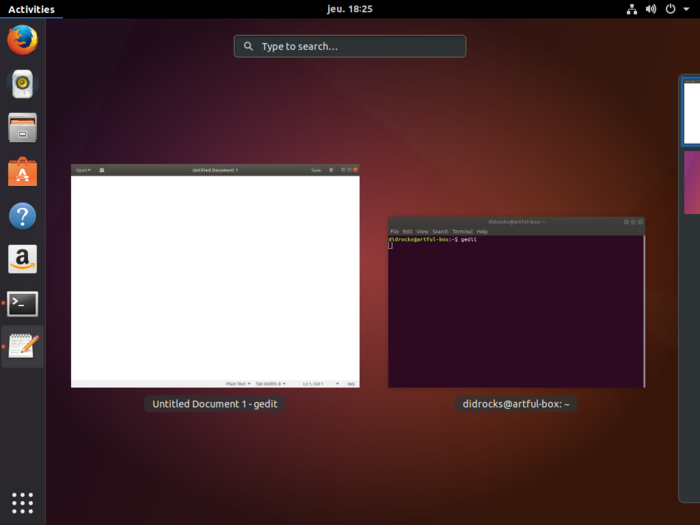This screenshot has height=525, width=700.
Task: Click the Activities button
Action: [31, 9]
